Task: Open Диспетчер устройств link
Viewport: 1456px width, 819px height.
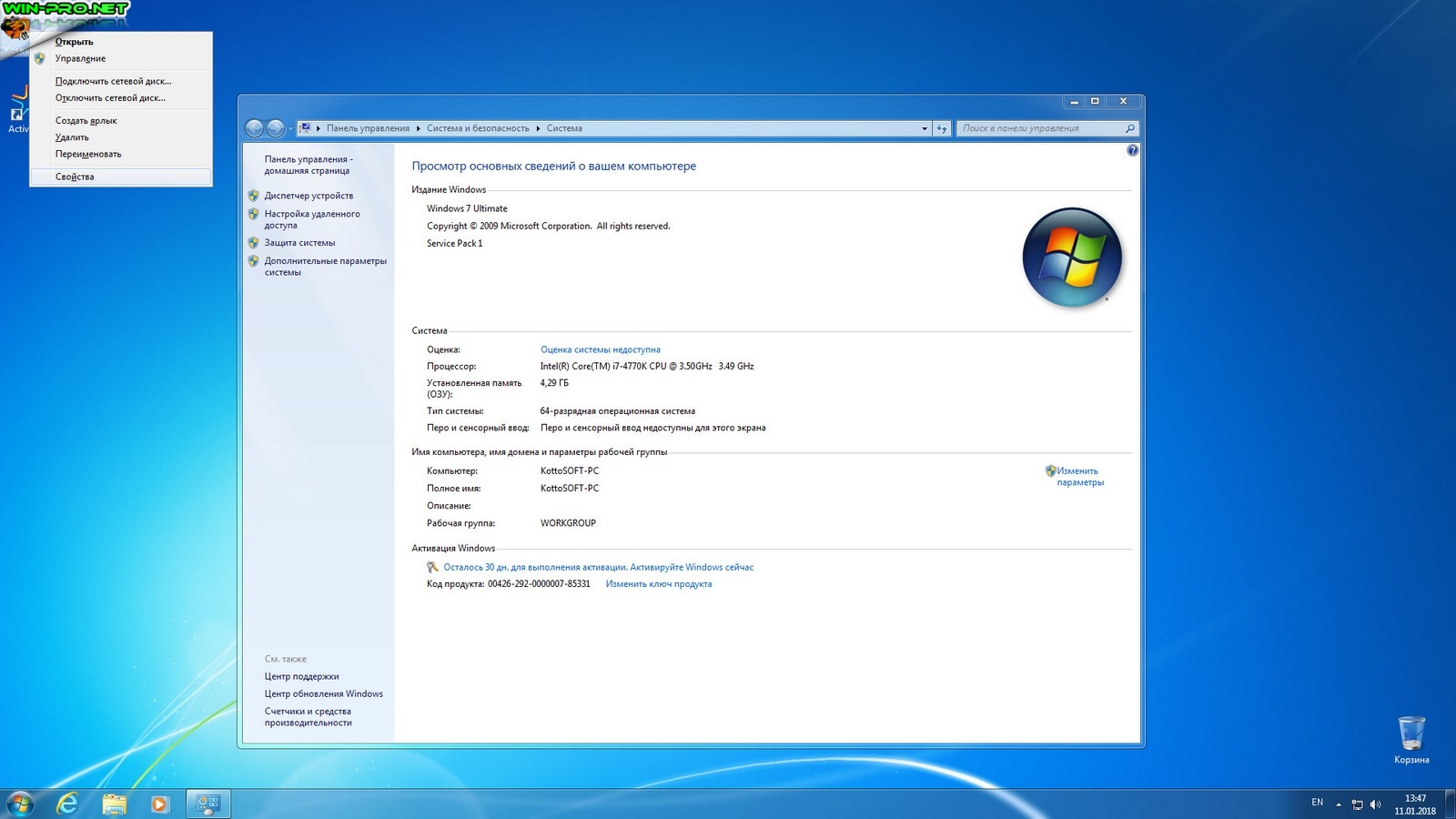Action: click(308, 196)
